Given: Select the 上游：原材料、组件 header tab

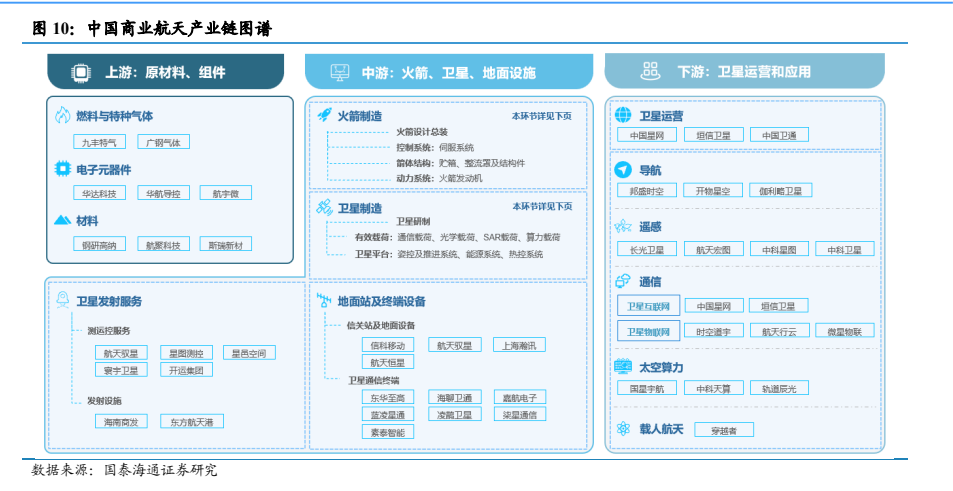Looking at the screenshot, I should point(166,72).
